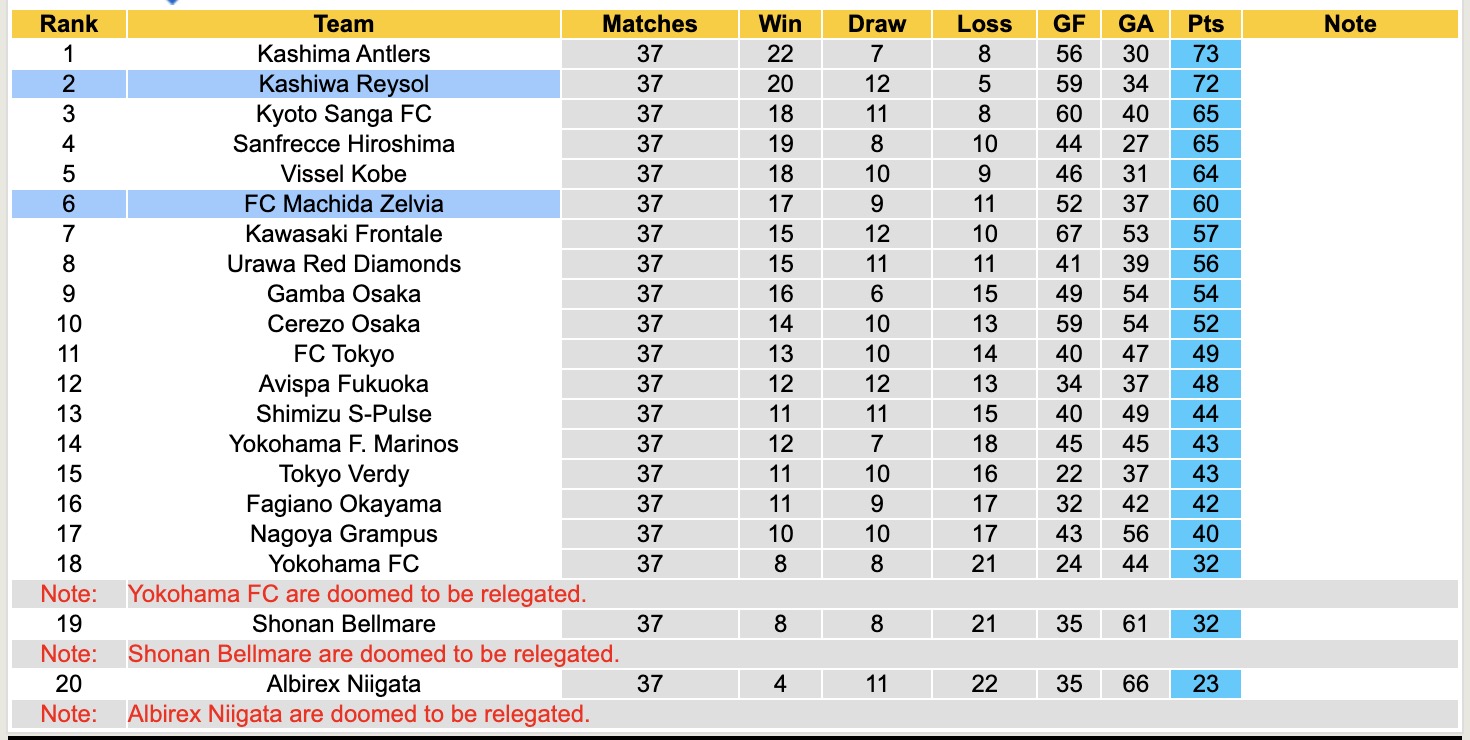Click the Matches column header
Image resolution: width=1470 pixels, height=740 pixels.
(649, 24)
